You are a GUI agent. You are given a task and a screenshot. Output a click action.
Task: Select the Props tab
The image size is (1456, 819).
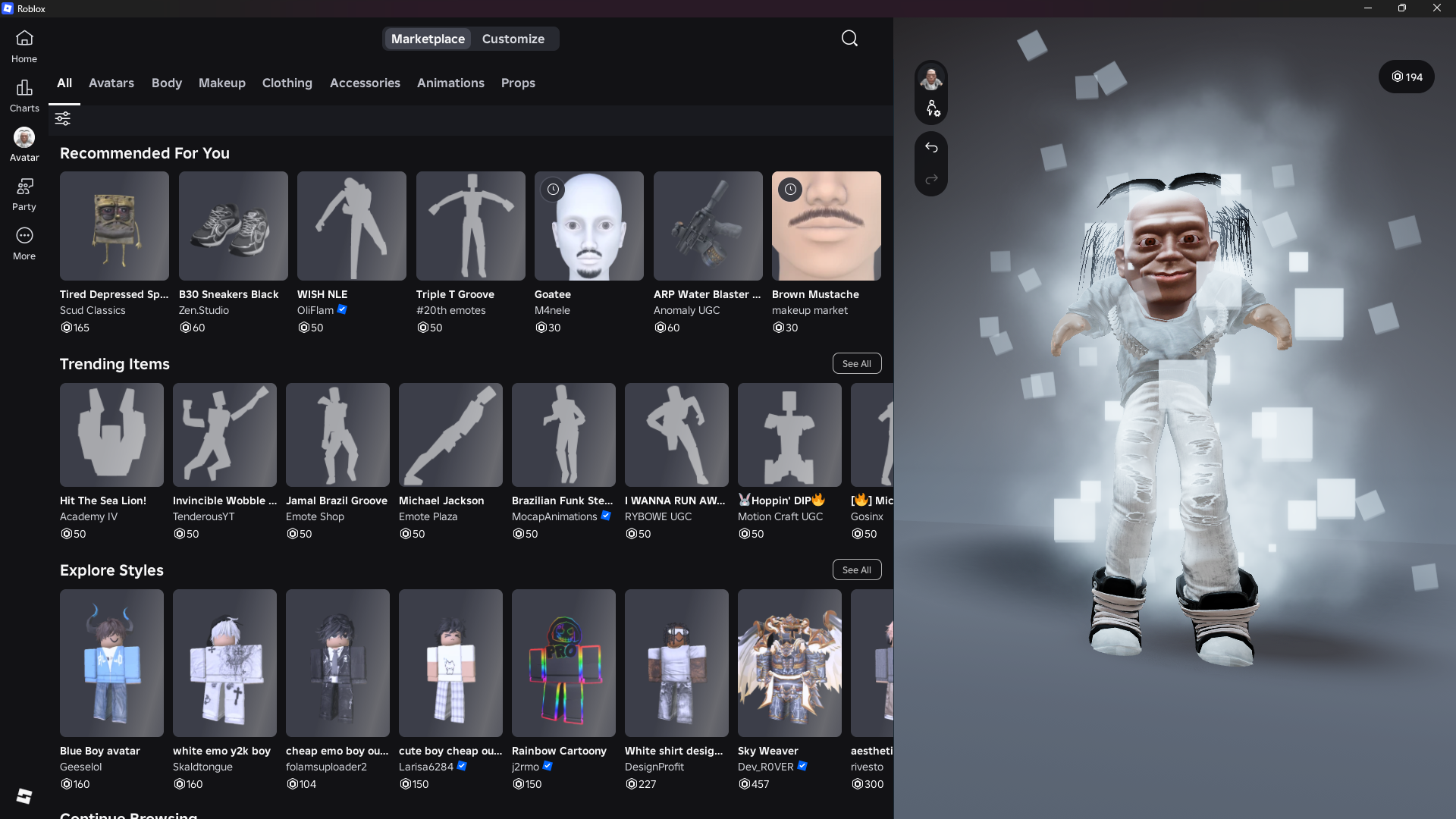pyautogui.click(x=518, y=83)
